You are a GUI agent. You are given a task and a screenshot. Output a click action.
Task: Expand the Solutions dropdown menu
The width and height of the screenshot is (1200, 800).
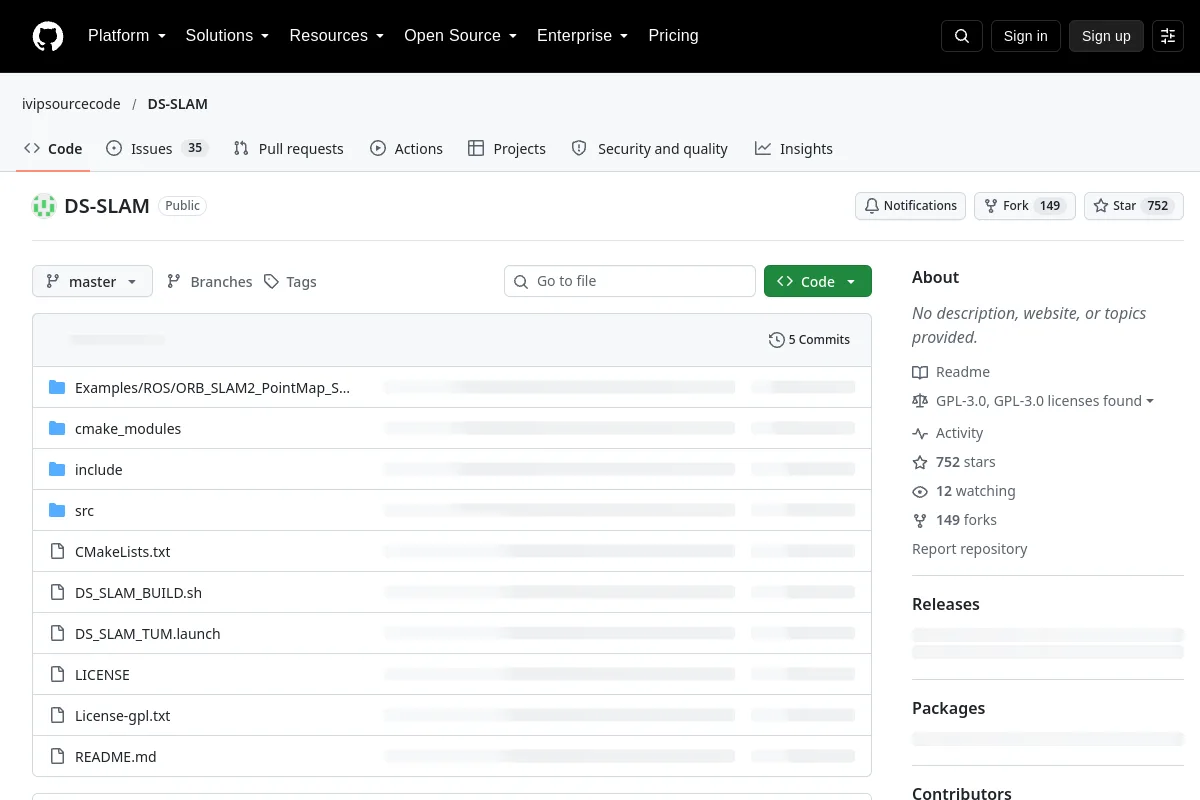(228, 36)
